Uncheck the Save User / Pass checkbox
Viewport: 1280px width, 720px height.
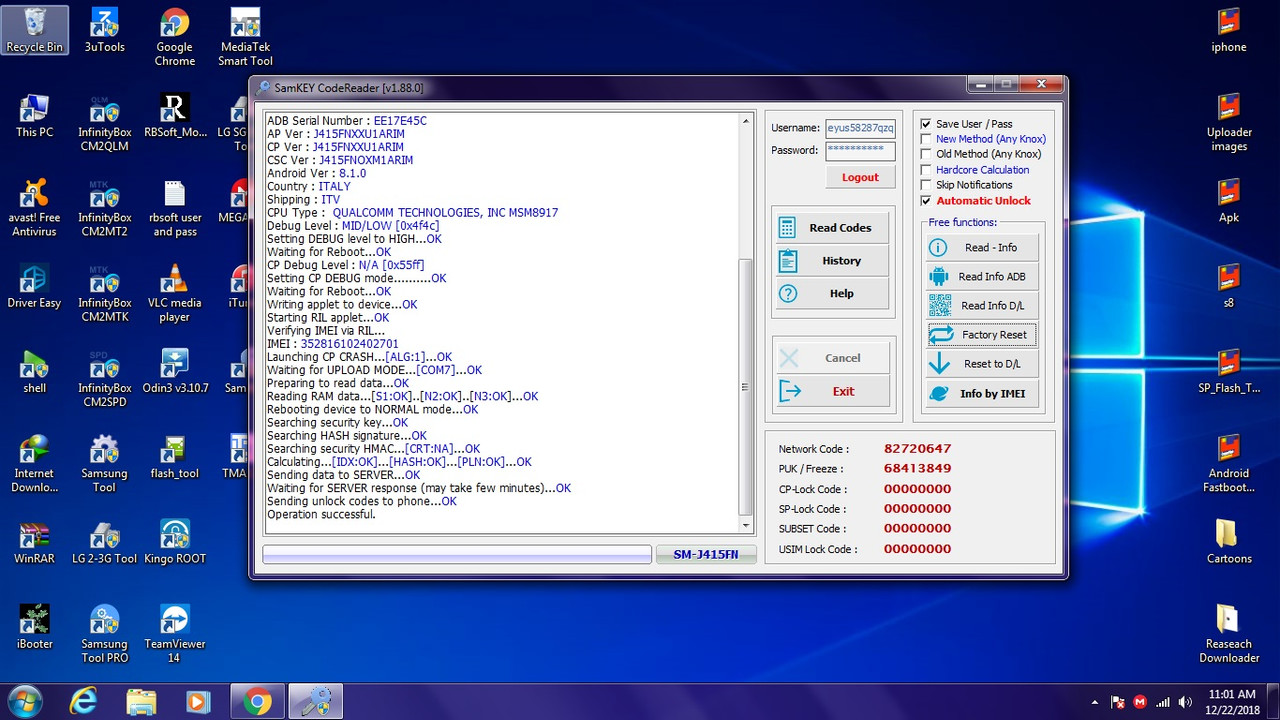click(x=926, y=124)
